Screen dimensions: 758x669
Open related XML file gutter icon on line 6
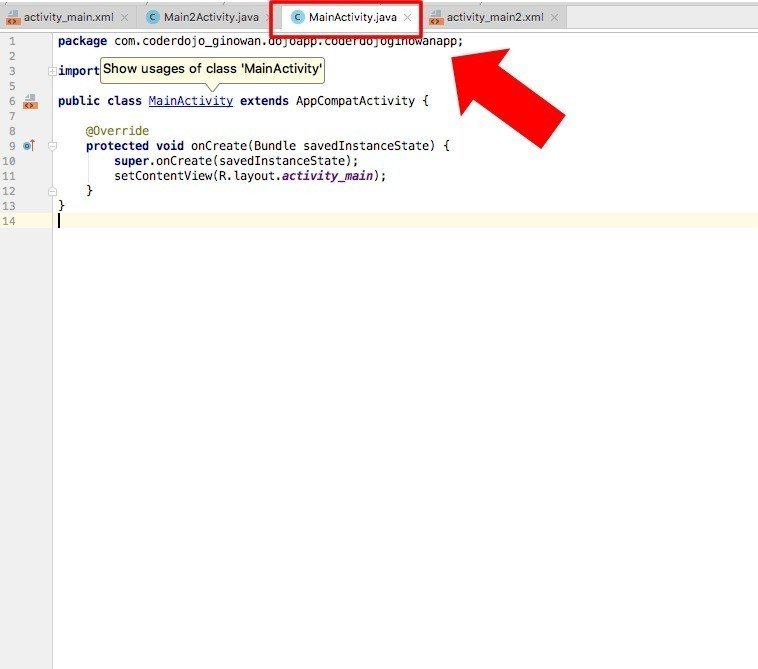[30, 102]
